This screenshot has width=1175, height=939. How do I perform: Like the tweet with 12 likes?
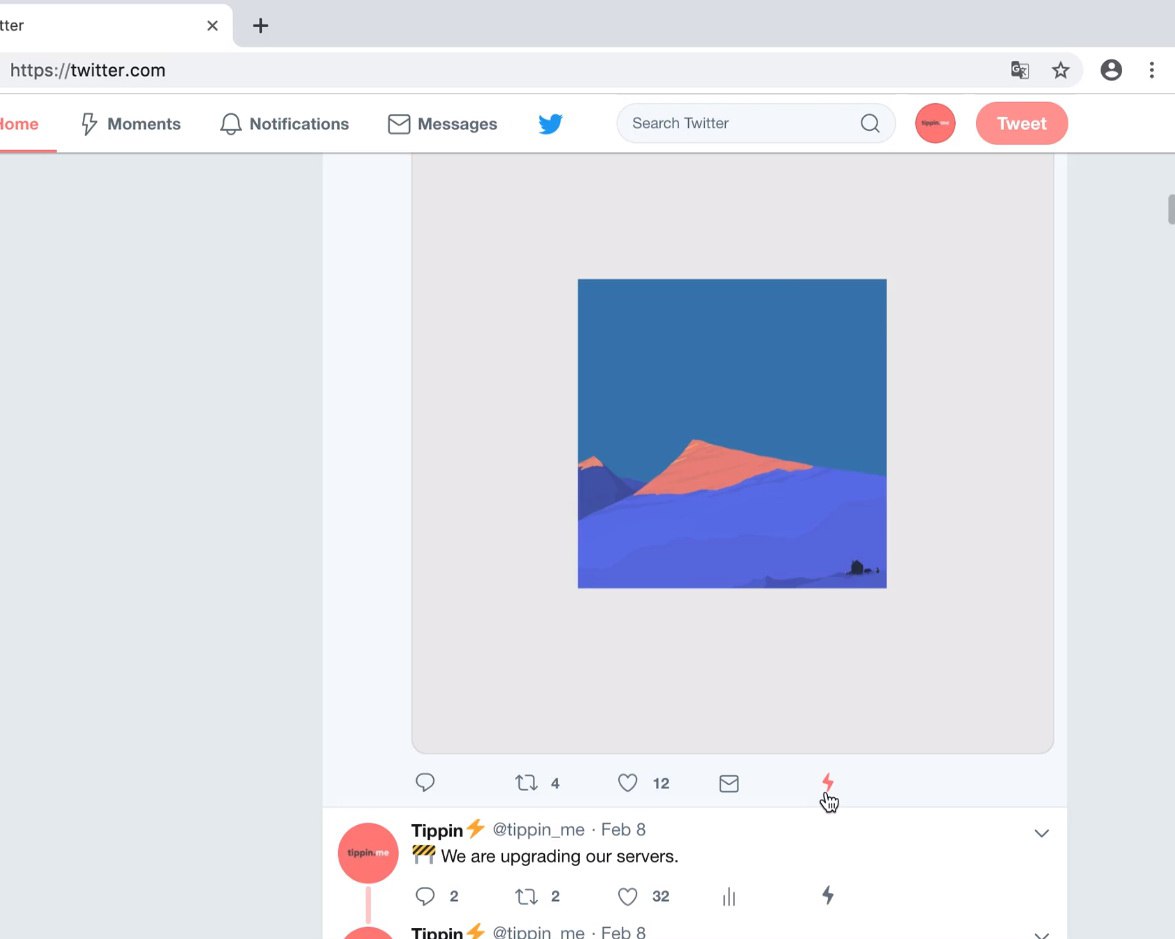tap(643, 783)
